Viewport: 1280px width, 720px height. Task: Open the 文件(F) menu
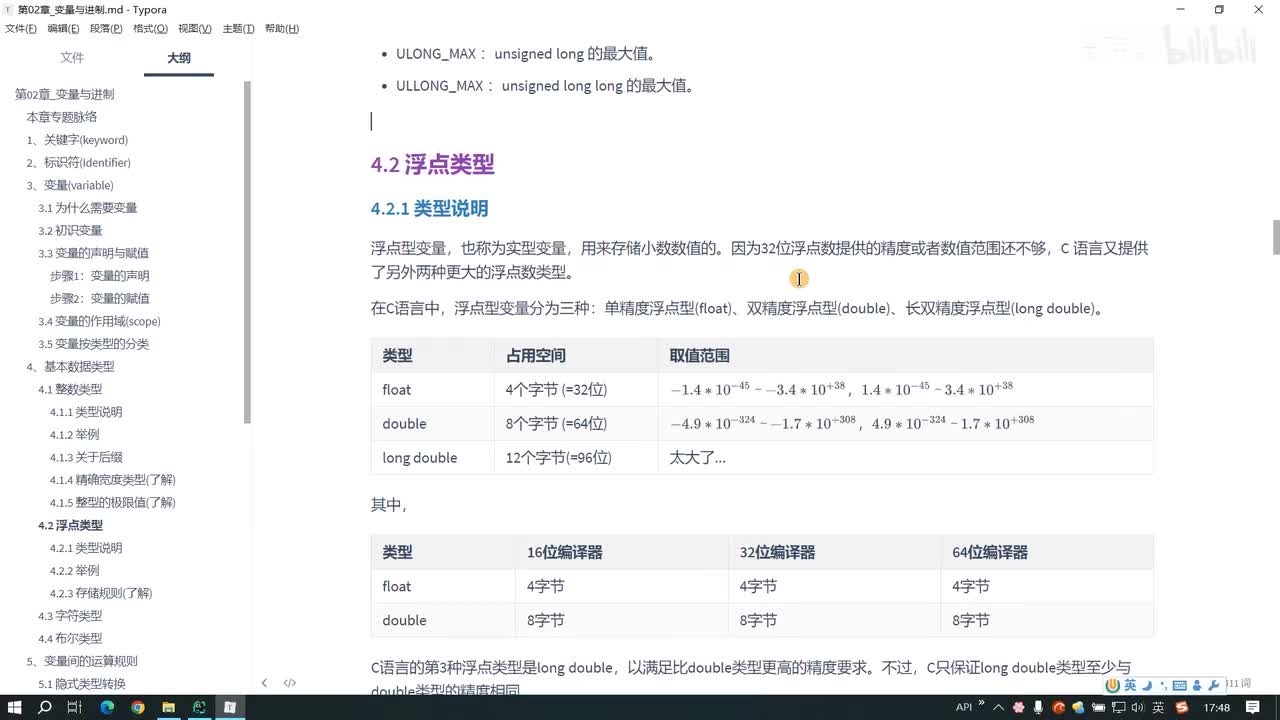click(x=20, y=29)
